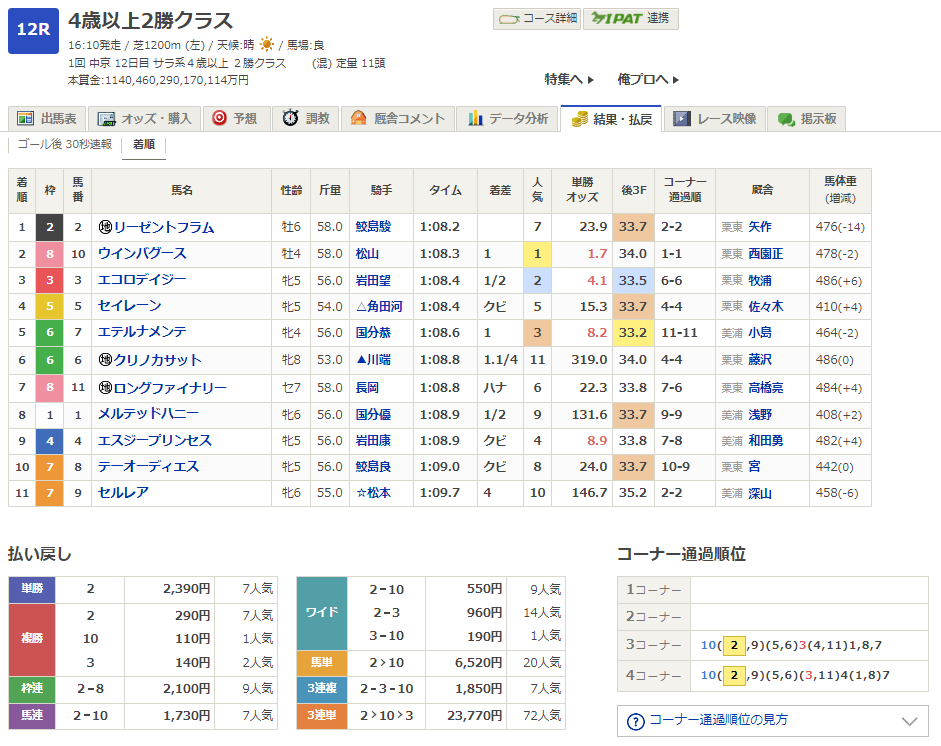
Task: Expand the 俺プロへ menu arrow
Action: pyautogui.click(x=675, y=79)
